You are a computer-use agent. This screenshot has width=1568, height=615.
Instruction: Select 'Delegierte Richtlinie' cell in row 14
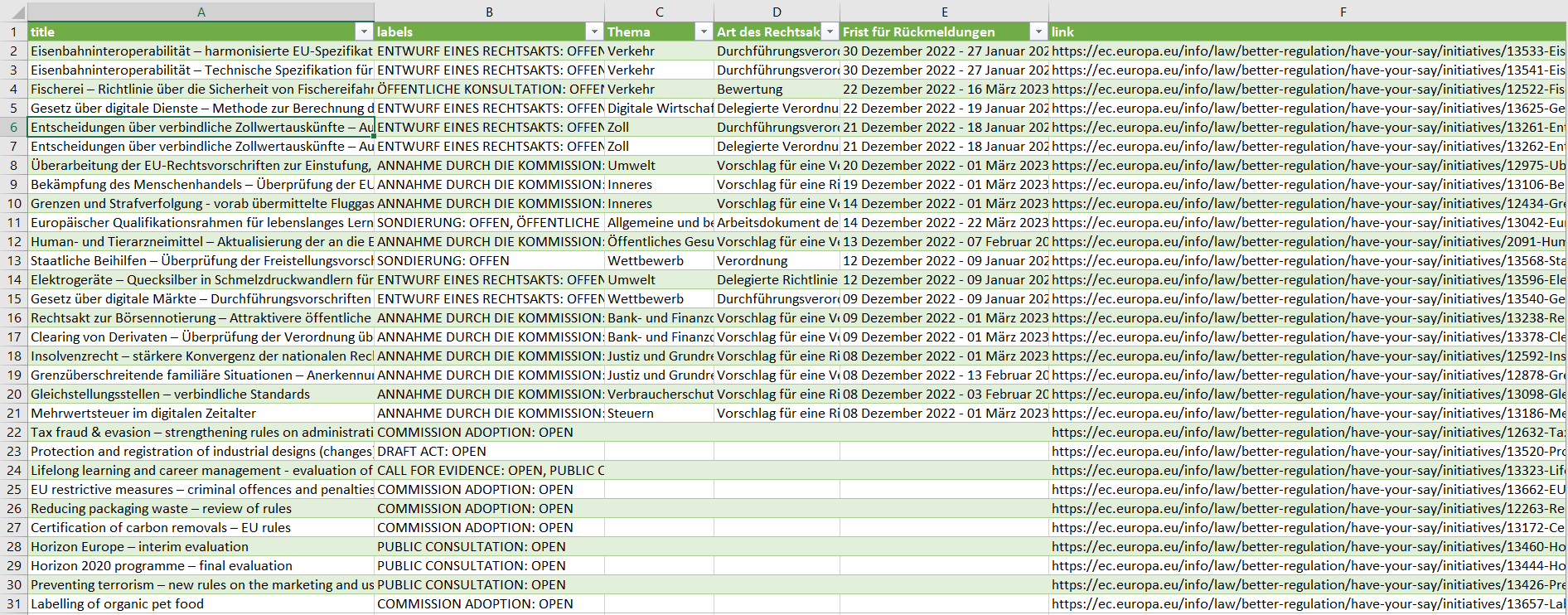(777, 279)
